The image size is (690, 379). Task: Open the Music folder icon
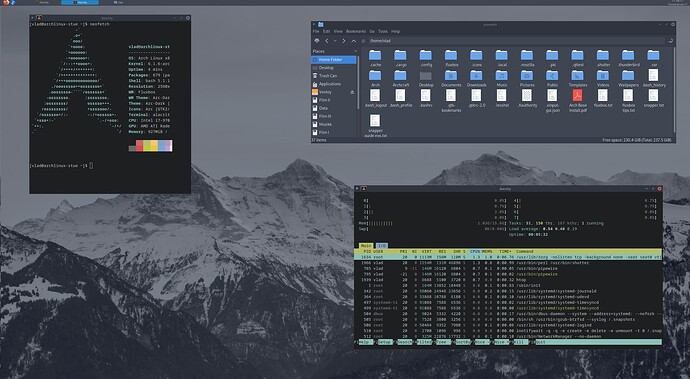502,76
